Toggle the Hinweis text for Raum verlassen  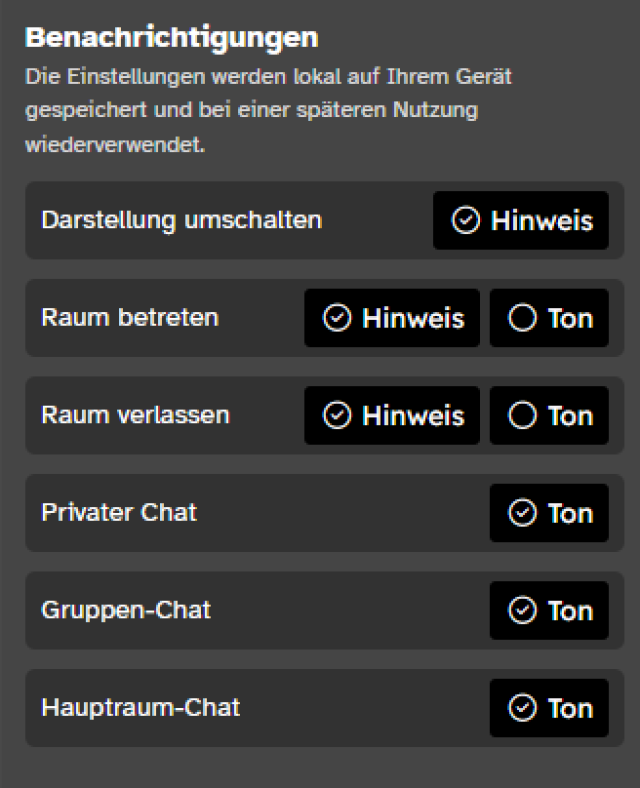(413, 416)
